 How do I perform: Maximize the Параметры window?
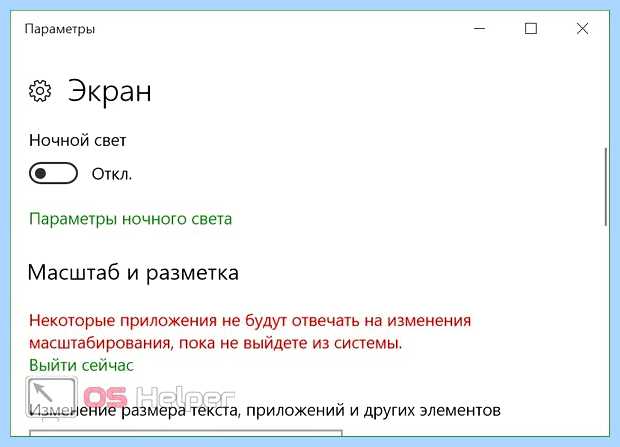tap(531, 28)
